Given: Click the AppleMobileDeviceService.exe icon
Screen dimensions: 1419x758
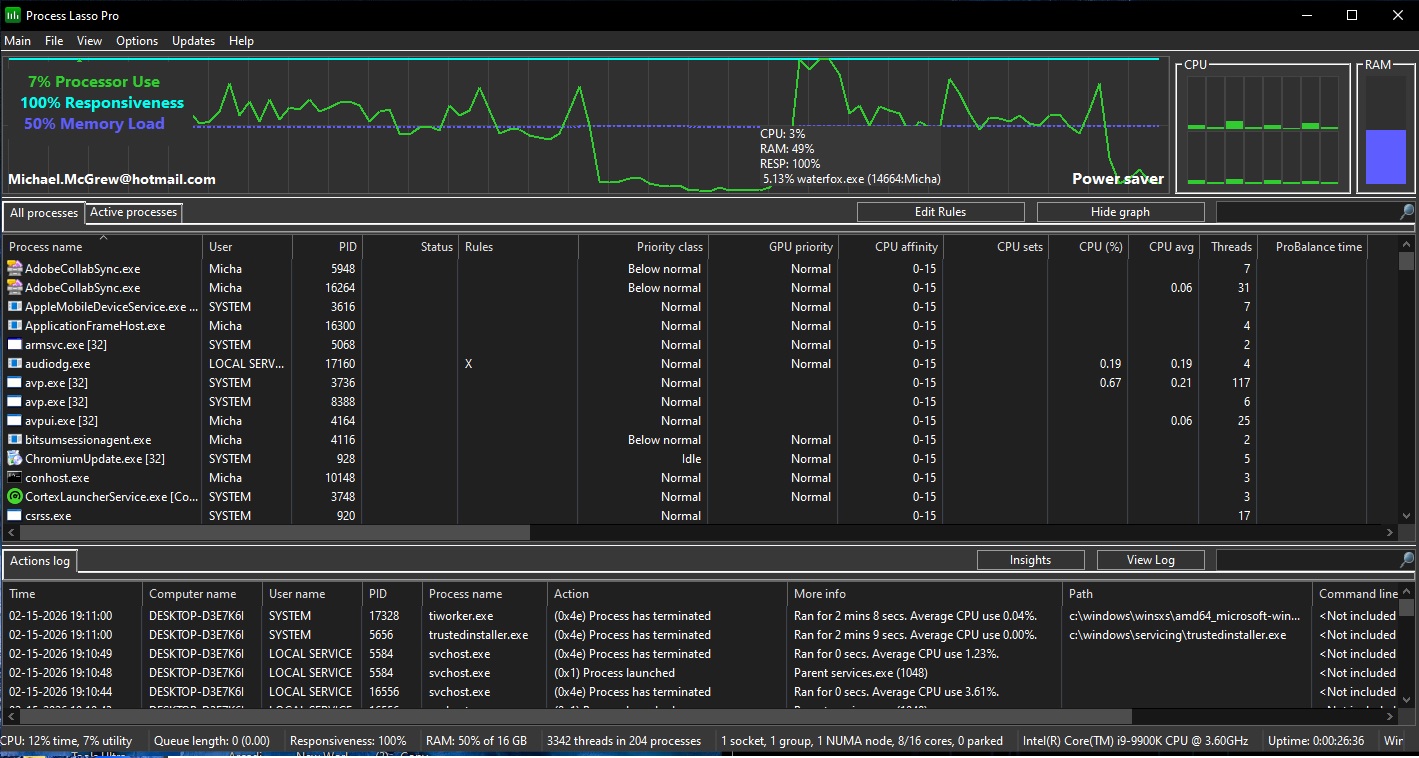Looking at the screenshot, I should (x=14, y=307).
